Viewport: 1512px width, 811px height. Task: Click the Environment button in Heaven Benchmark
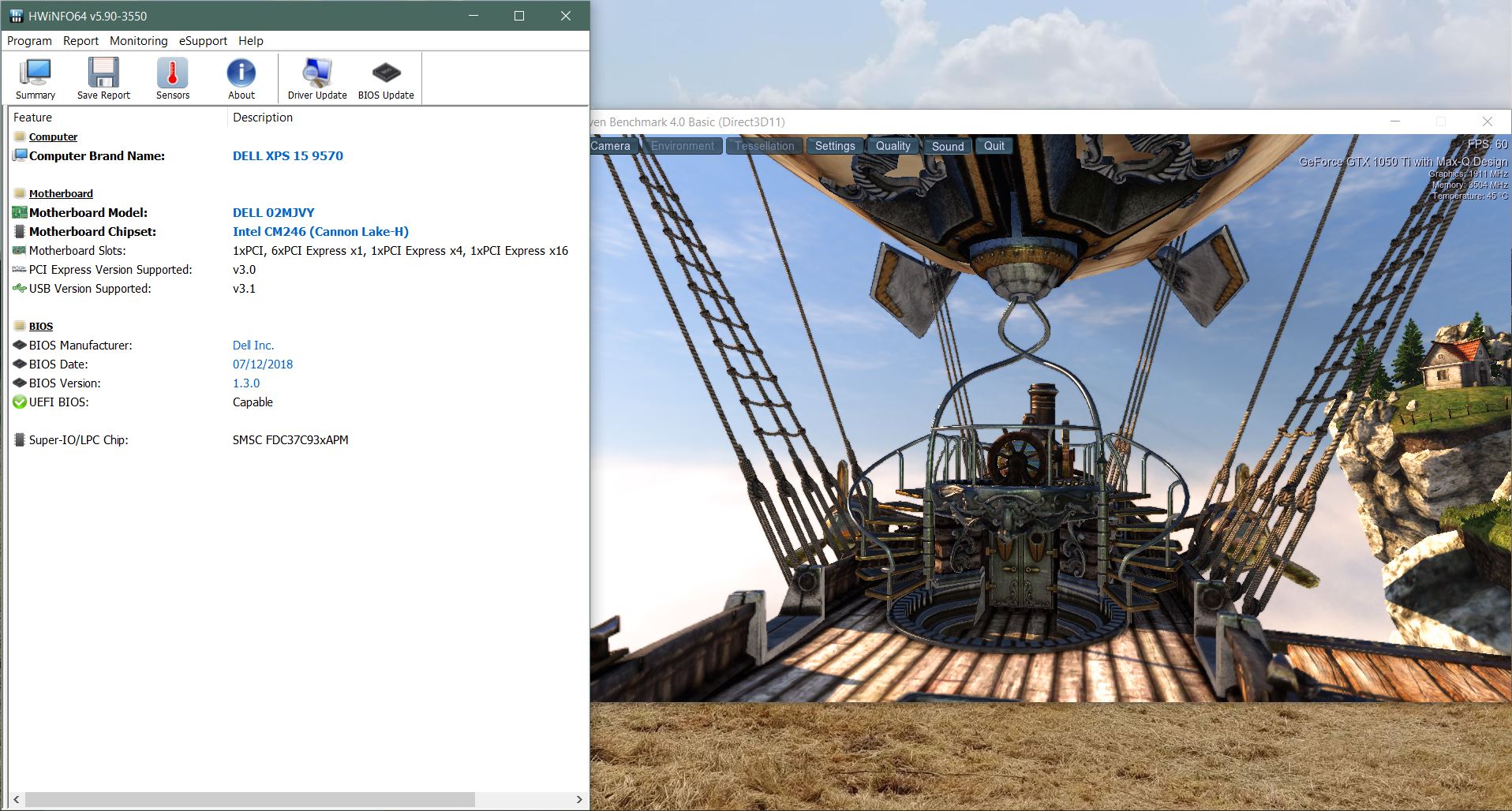tap(683, 146)
